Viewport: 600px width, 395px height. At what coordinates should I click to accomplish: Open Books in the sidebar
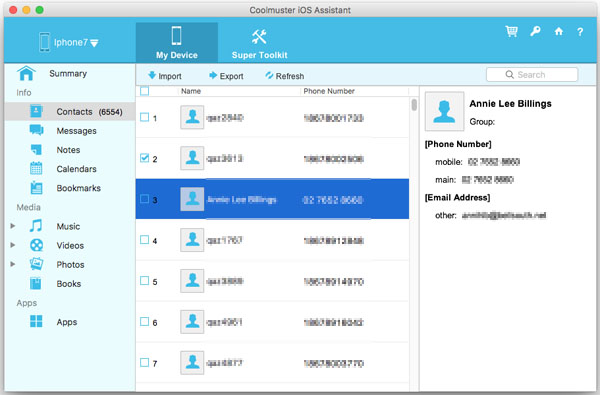pyautogui.click(x=68, y=284)
